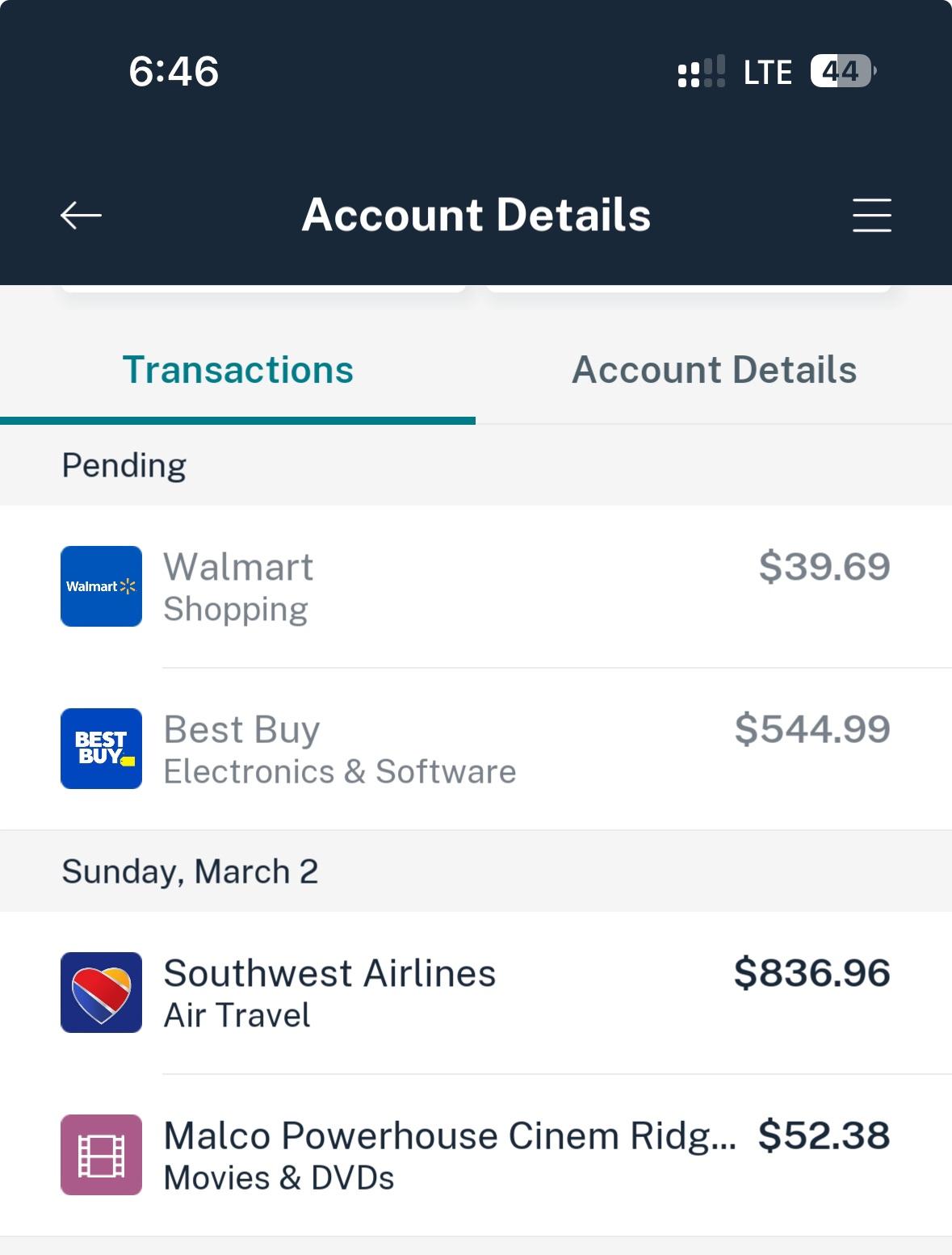Image resolution: width=952 pixels, height=1255 pixels.
Task: Tap the Pending section header
Action: (124, 466)
